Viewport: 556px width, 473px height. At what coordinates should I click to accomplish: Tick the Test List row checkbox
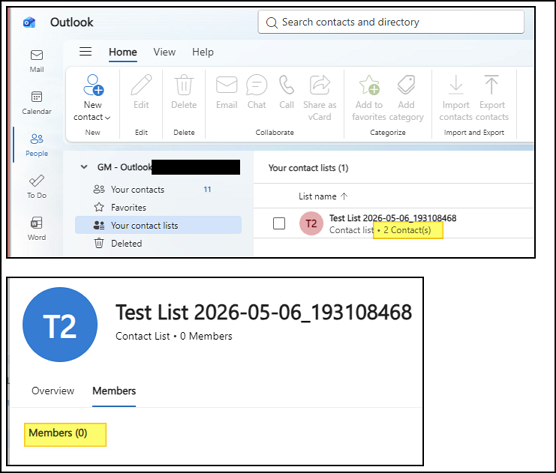[279, 223]
